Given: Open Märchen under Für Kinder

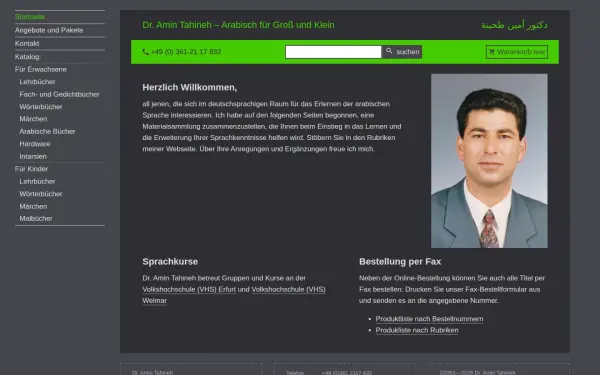Looking at the screenshot, I should [x=33, y=206].
